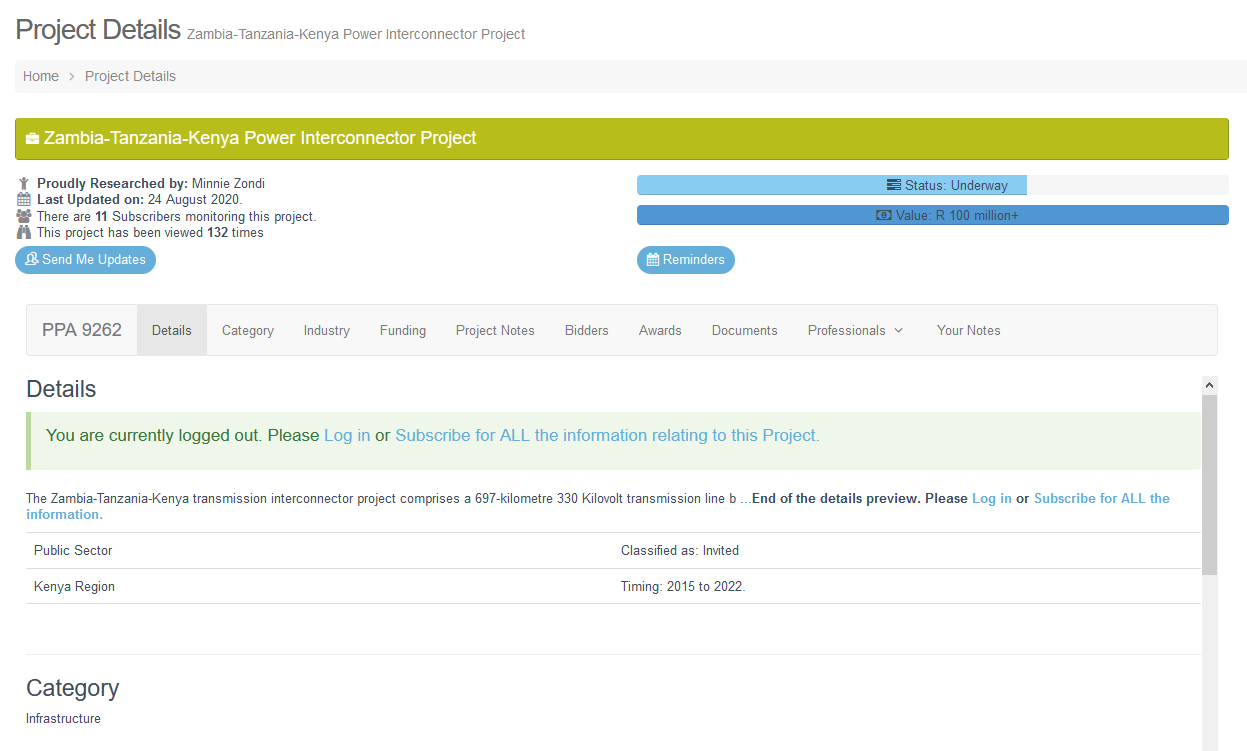Click the Minnie Zondi researcher name
Image resolution: width=1247 pixels, height=751 pixels.
pyautogui.click(x=228, y=184)
